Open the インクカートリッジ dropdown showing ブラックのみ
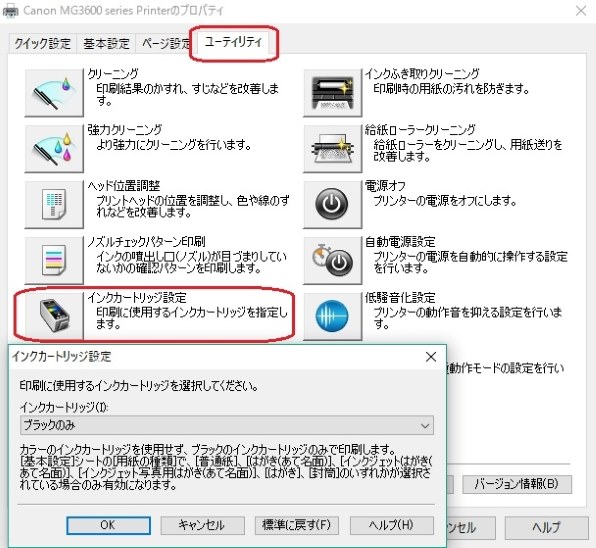Image resolution: width=596 pixels, height=548 pixels. pyautogui.click(x=227, y=425)
